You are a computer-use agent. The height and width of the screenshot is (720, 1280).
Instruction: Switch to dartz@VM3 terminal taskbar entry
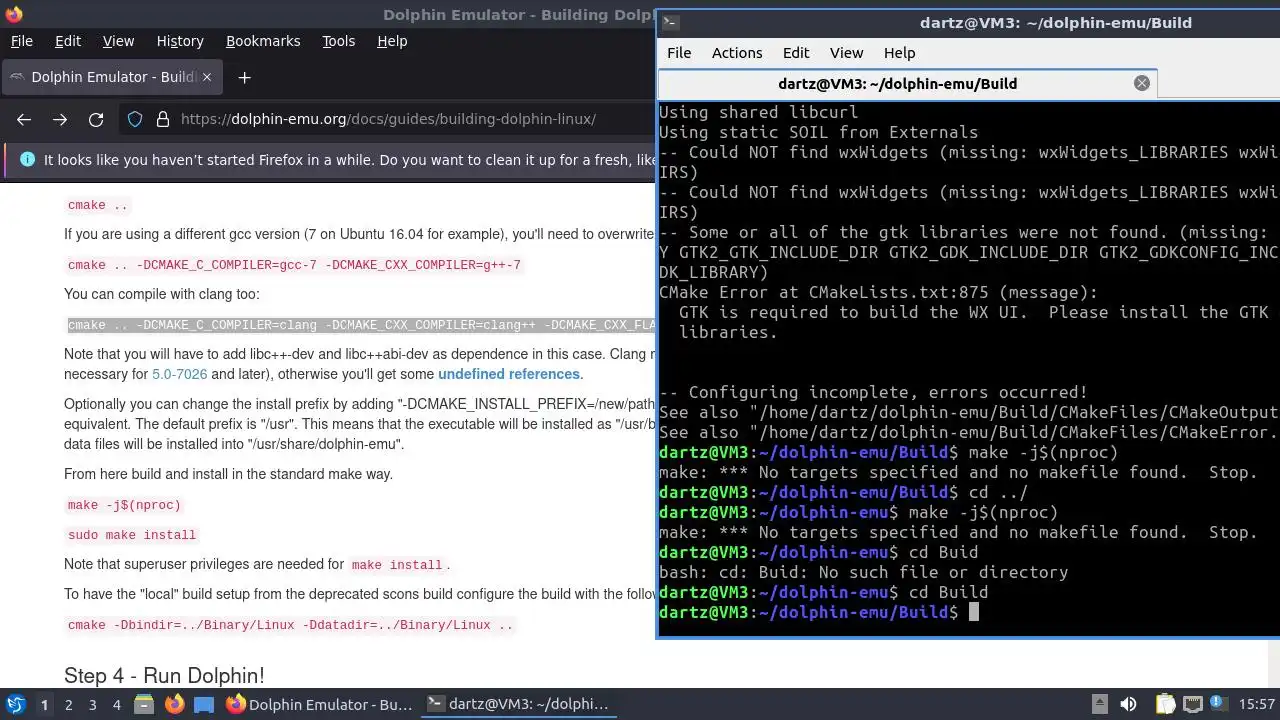pyautogui.click(x=518, y=705)
